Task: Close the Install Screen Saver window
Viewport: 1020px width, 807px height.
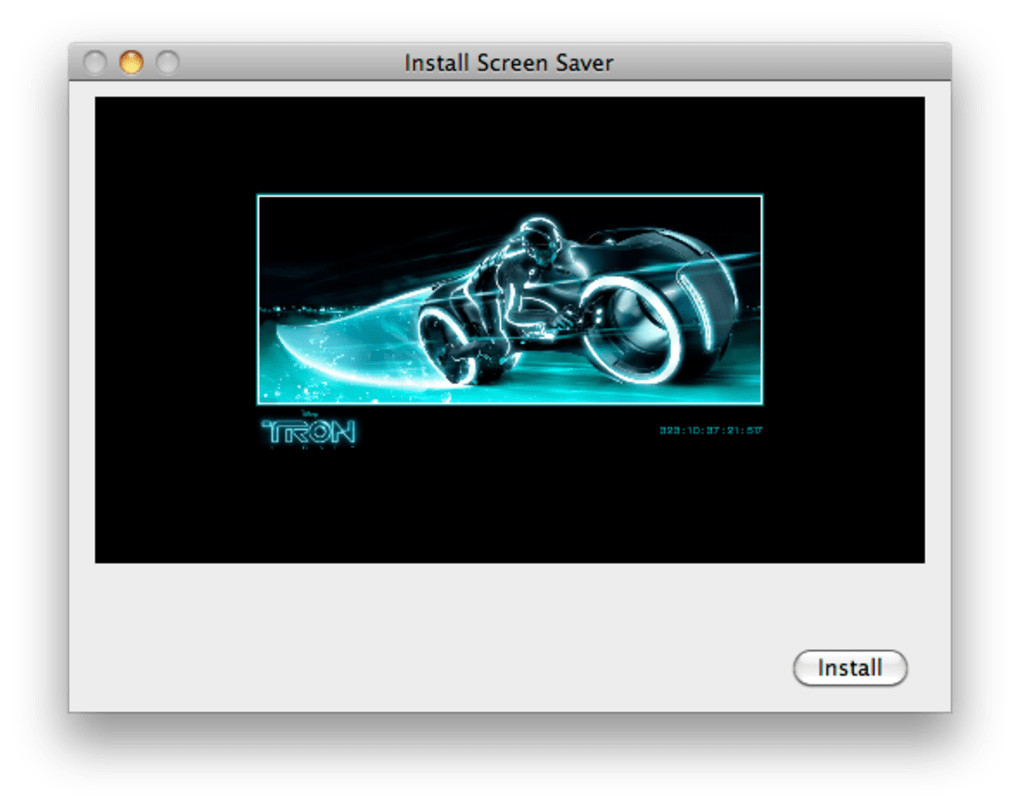Action: coord(95,62)
